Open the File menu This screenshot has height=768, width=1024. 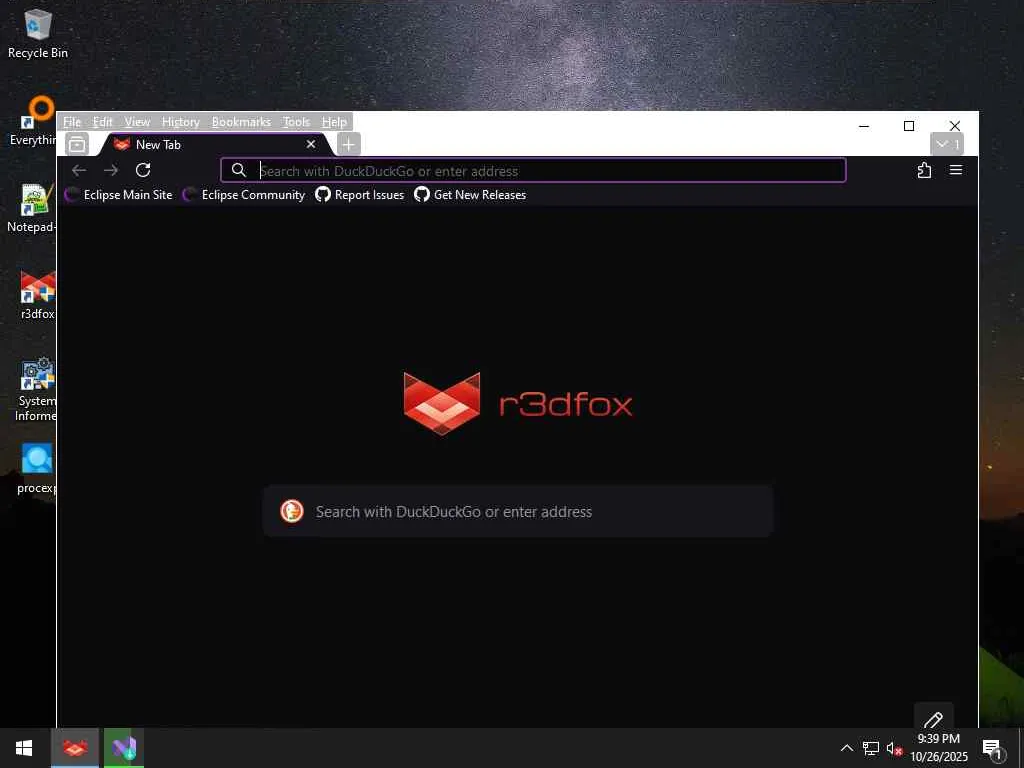pos(72,122)
